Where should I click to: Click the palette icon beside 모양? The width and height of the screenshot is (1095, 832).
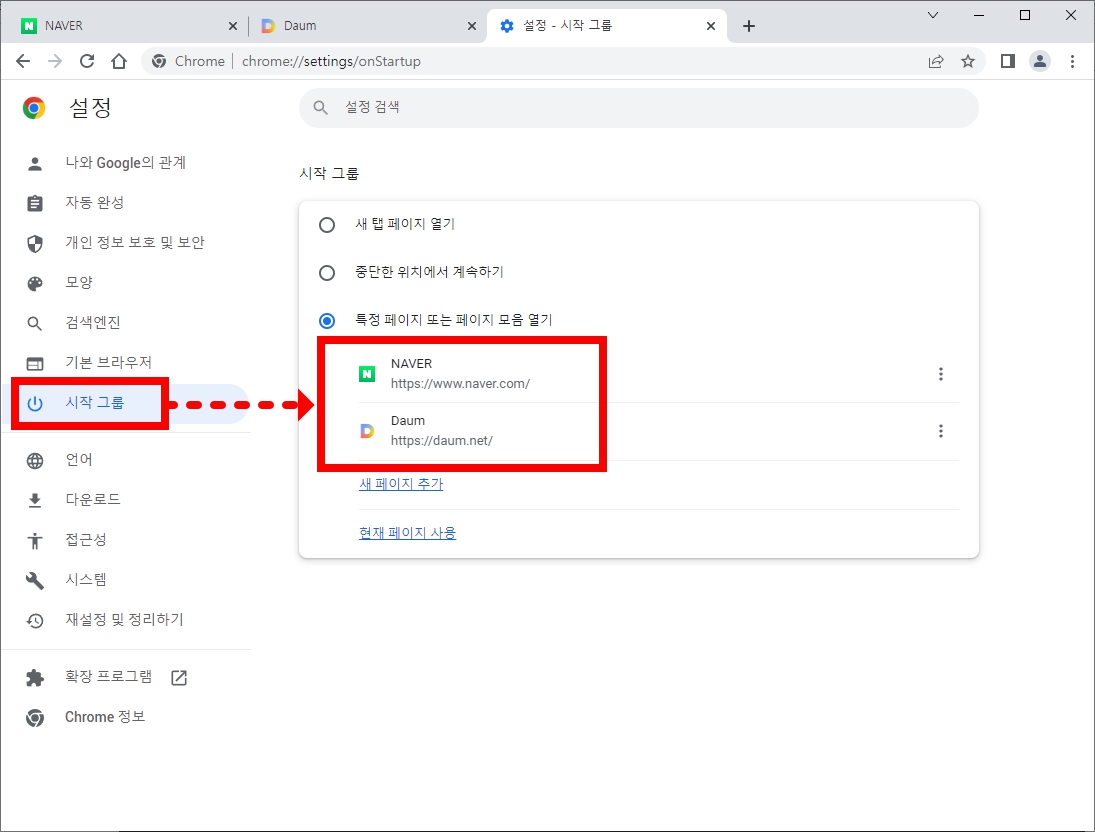click(x=34, y=284)
